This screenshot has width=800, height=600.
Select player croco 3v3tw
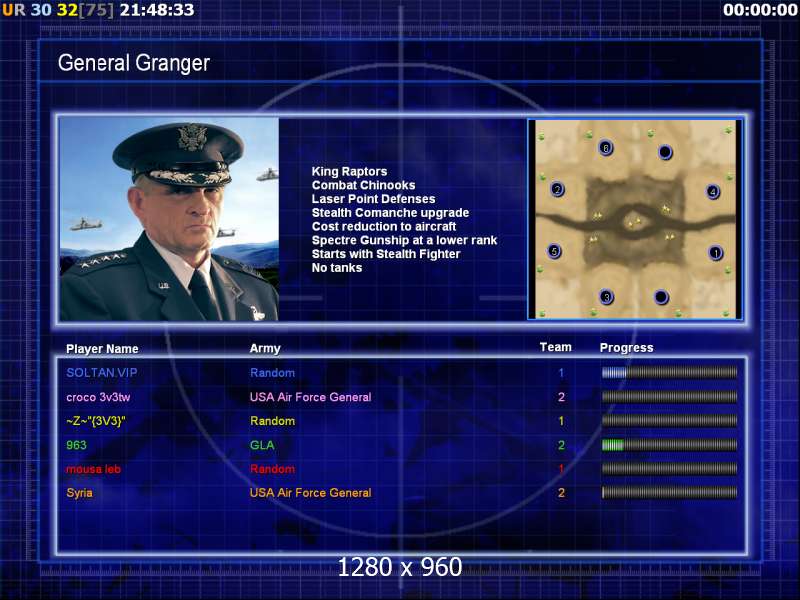click(x=98, y=397)
